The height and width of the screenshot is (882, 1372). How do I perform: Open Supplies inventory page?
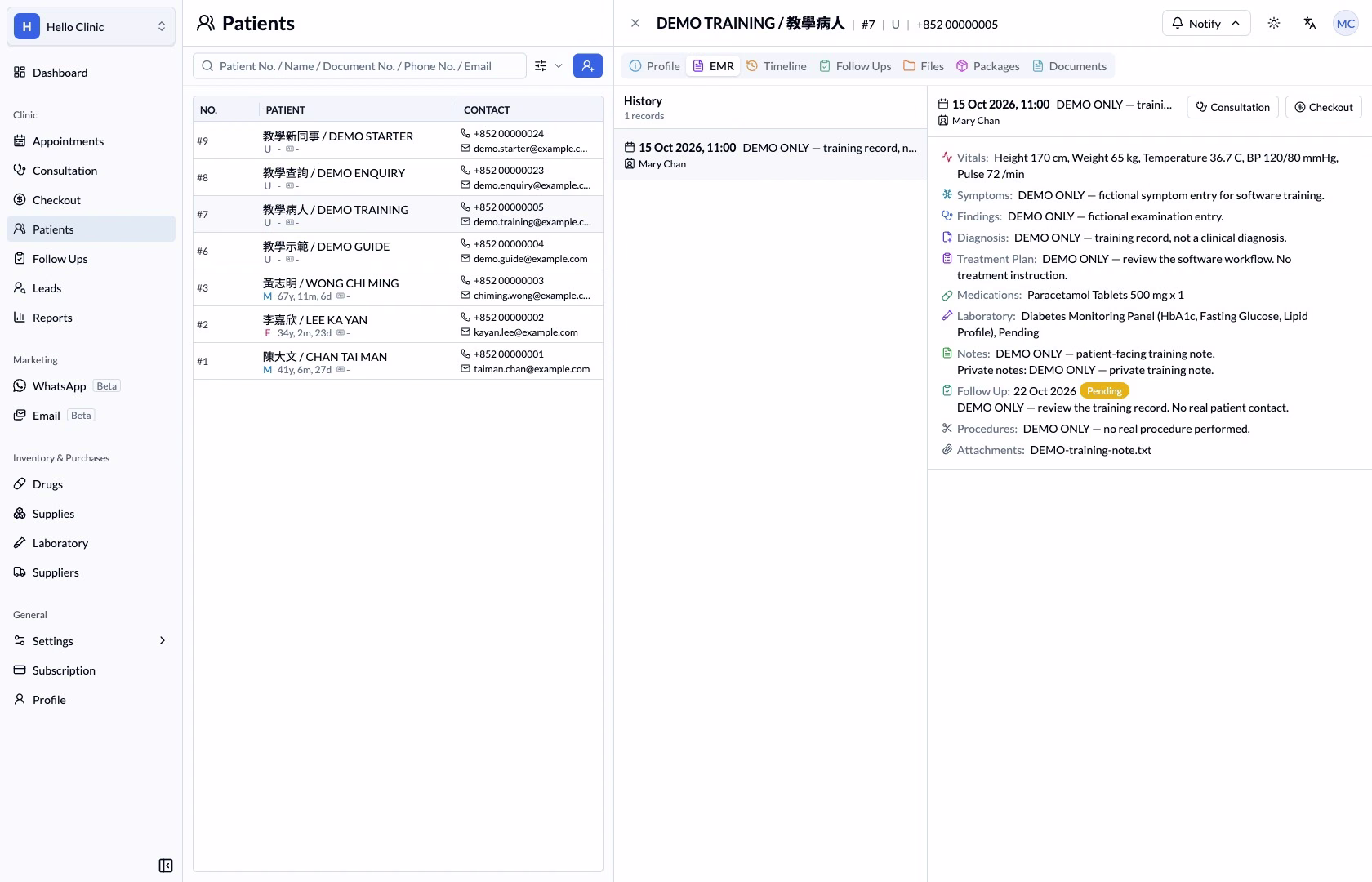tap(91, 514)
